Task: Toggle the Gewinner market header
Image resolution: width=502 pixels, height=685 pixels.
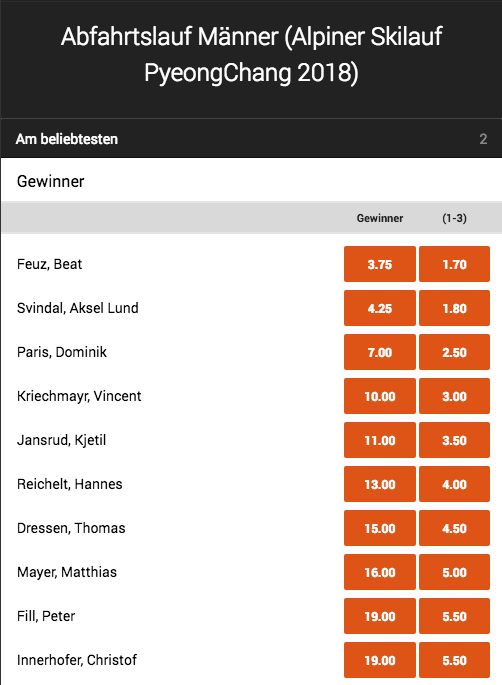Action: (251, 180)
